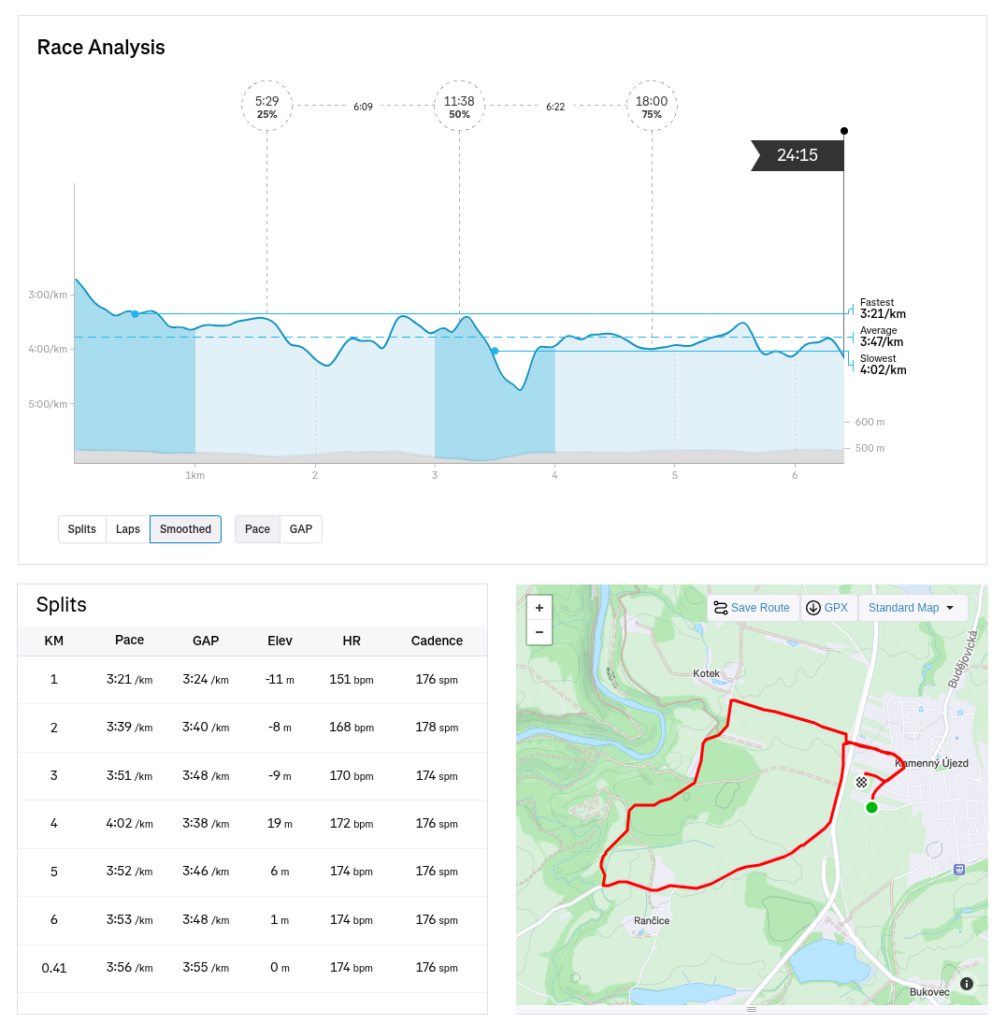This screenshot has height=1024, width=1006.
Task: Click the GPX download arrow icon
Action: coord(813,608)
